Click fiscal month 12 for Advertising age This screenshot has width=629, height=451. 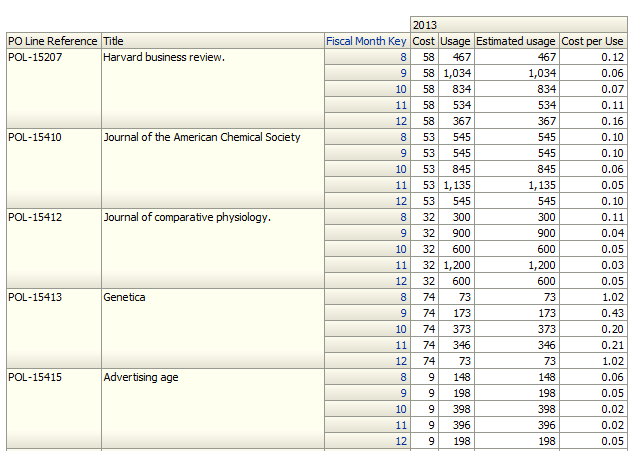pos(367,441)
